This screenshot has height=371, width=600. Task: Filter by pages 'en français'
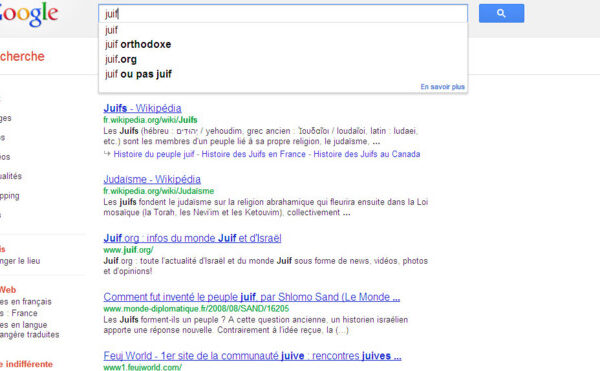click(26, 302)
